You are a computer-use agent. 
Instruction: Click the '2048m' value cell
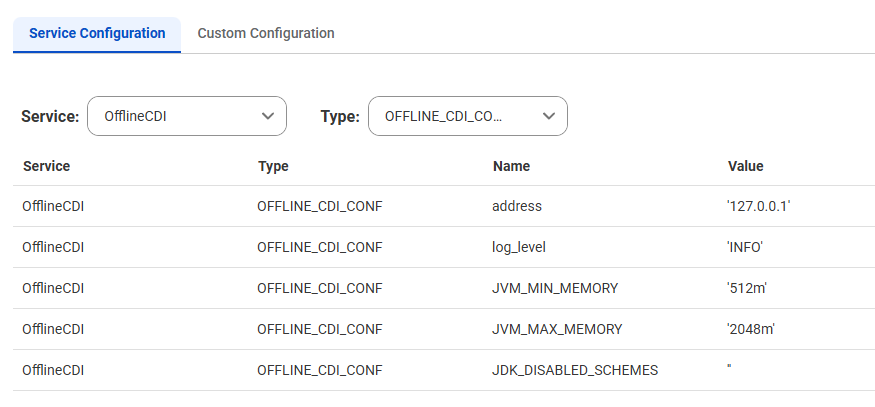tap(751, 329)
